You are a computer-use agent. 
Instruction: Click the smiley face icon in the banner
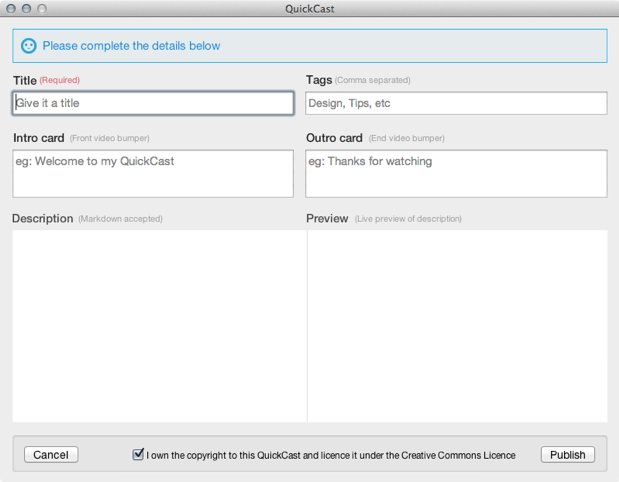[28, 46]
